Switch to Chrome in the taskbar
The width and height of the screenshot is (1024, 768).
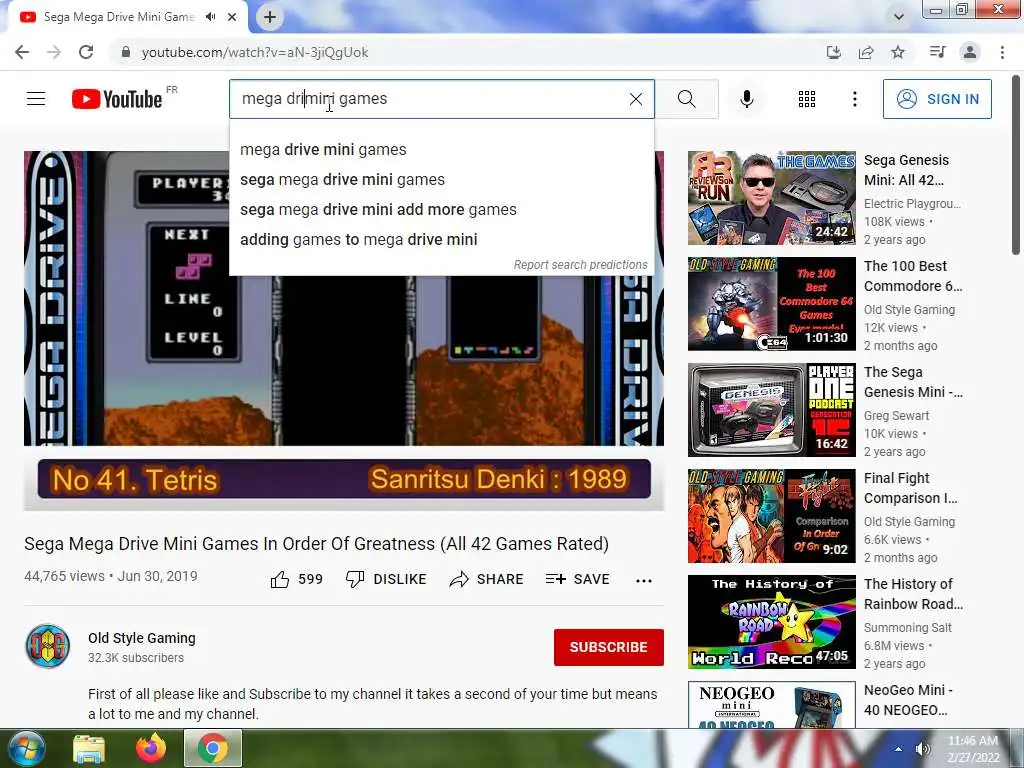tap(213, 748)
